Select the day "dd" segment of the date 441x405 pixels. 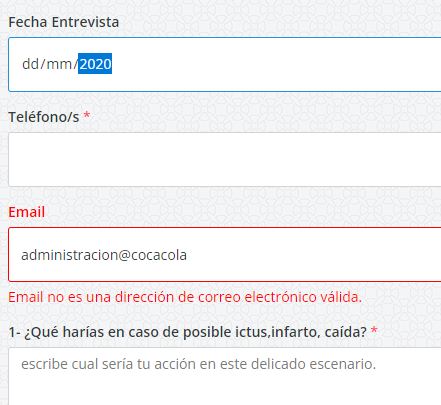(x=30, y=64)
